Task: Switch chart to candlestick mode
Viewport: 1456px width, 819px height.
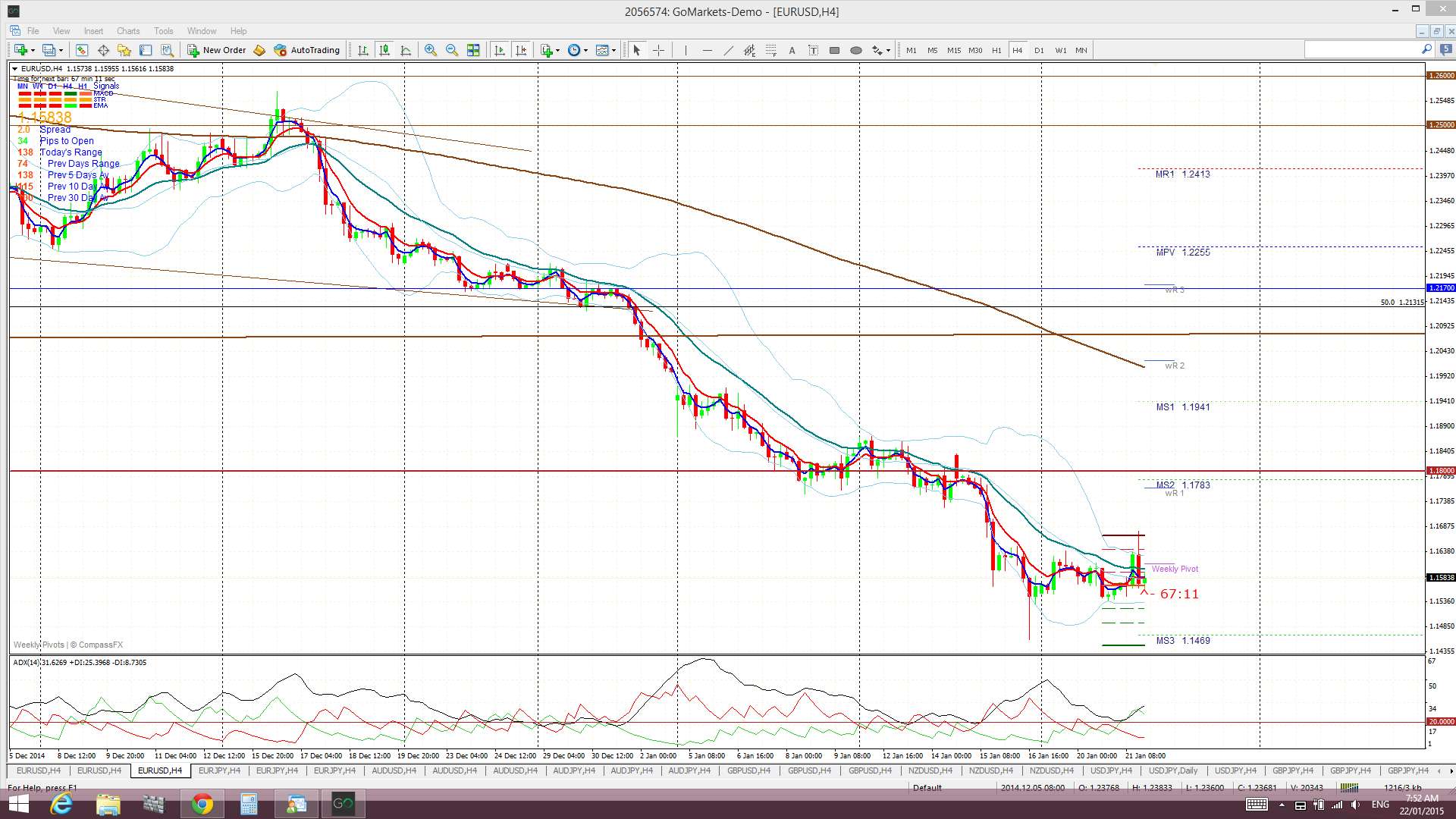Action: 384,50
